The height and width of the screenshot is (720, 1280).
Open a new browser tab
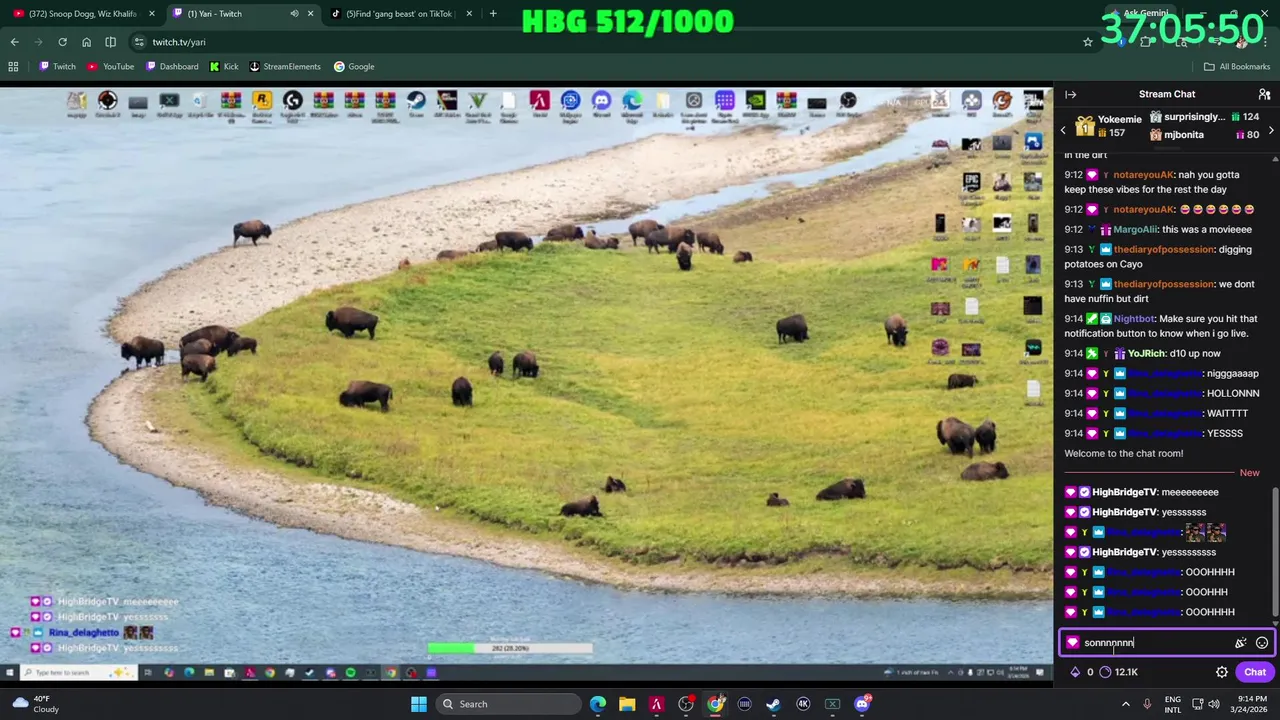(493, 14)
